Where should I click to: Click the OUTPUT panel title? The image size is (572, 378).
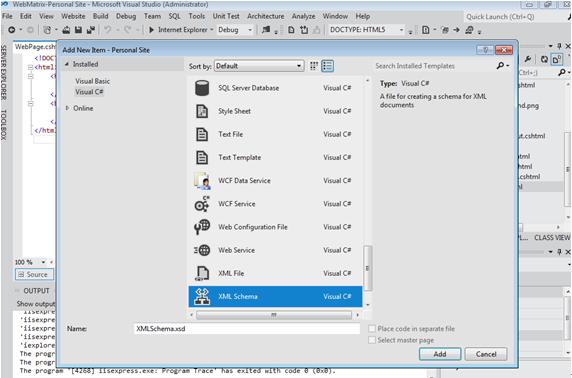click(x=36, y=291)
